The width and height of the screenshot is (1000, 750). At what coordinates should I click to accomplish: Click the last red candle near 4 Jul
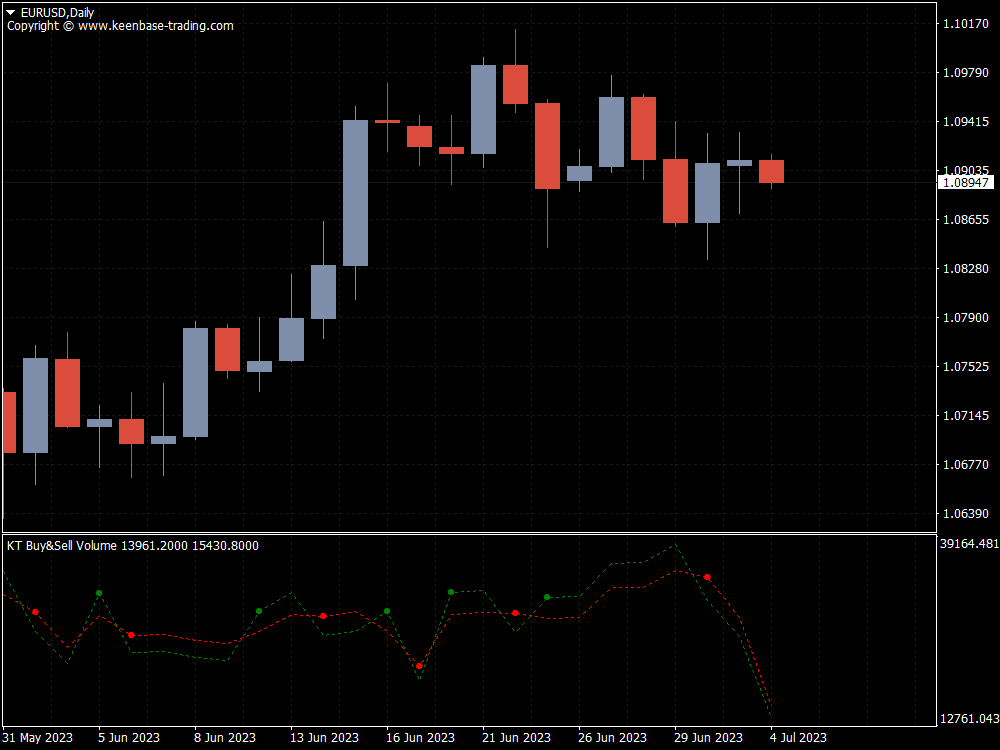(x=771, y=172)
